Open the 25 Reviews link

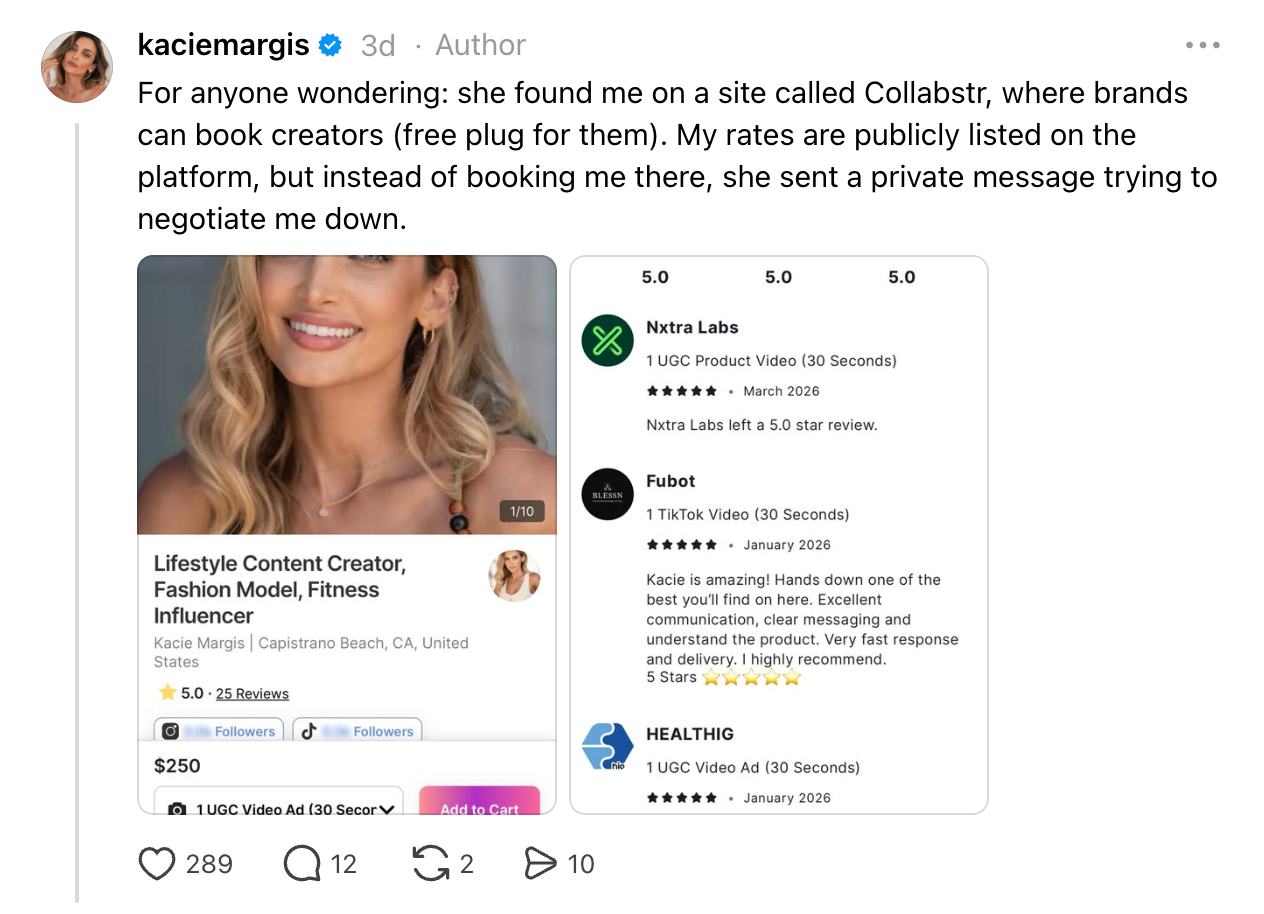[x=252, y=694]
